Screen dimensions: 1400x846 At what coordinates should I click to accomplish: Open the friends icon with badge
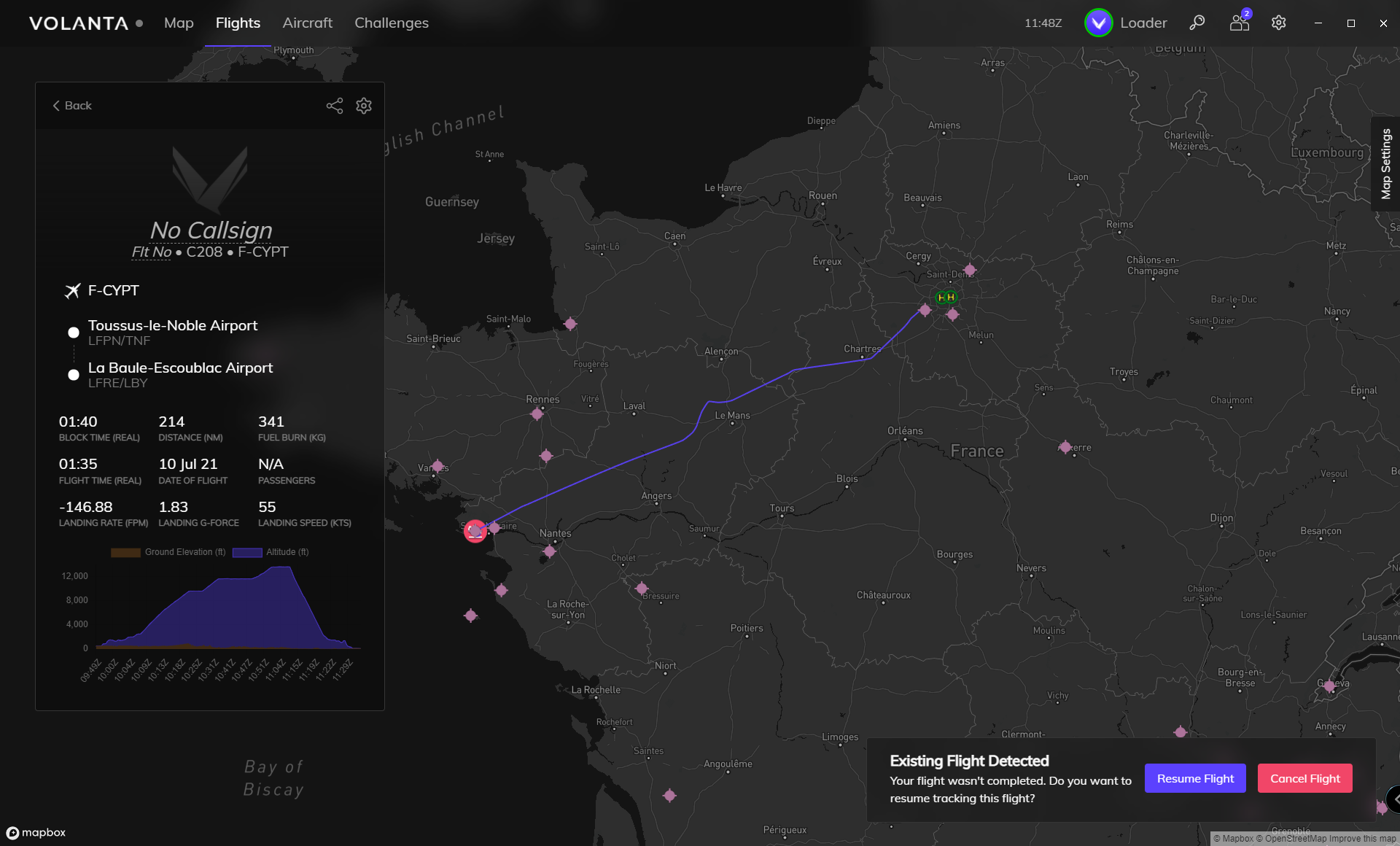[x=1239, y=23]
